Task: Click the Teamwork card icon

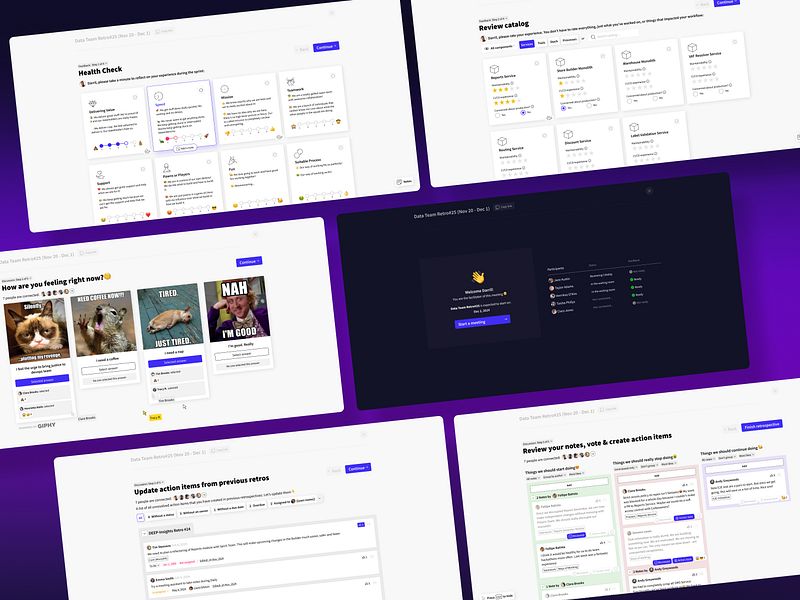Action: pos(290,82)
